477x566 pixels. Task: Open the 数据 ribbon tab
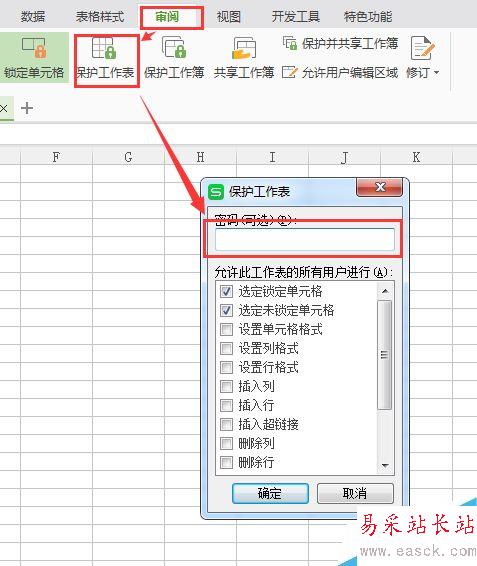click(33, 17)
